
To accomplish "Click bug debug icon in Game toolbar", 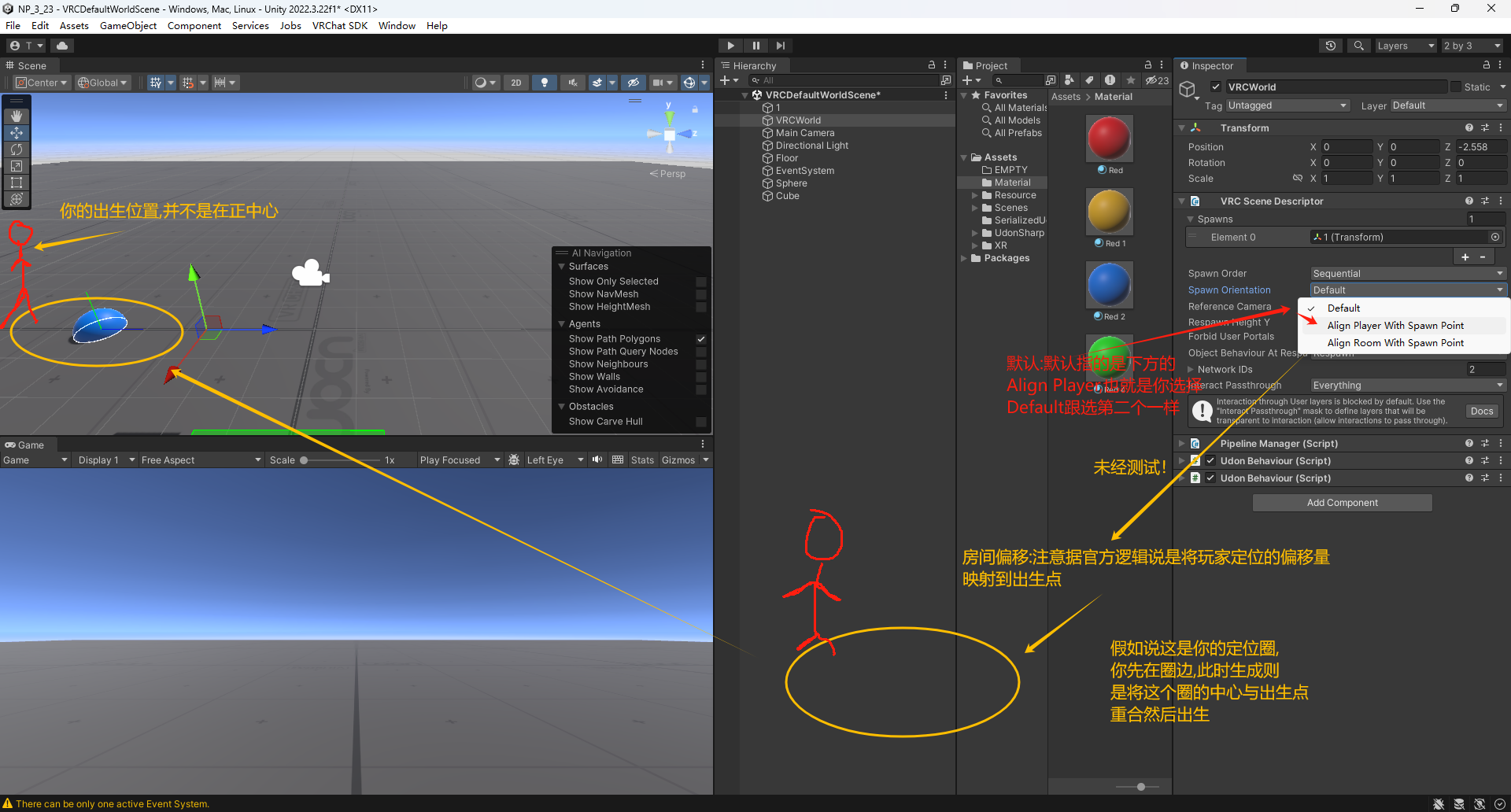I will click(514, 460).
